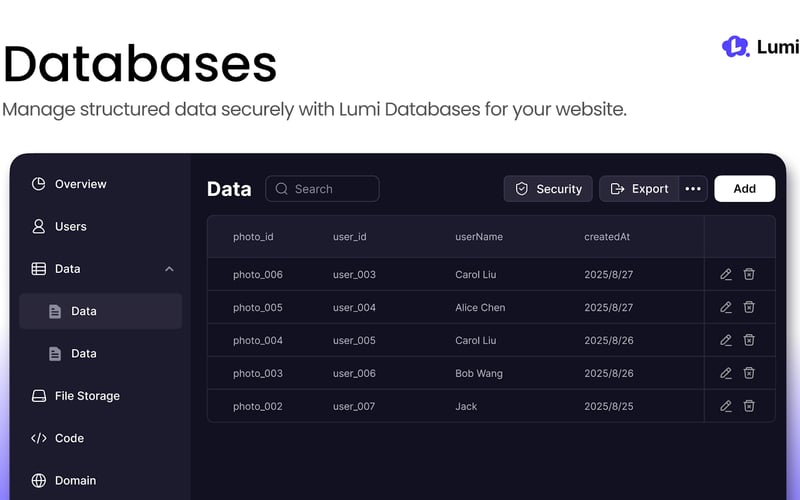This screenshot has width=800, height=500.
Task: Delete the photo_002 row
Action: (x=748, y=406)
